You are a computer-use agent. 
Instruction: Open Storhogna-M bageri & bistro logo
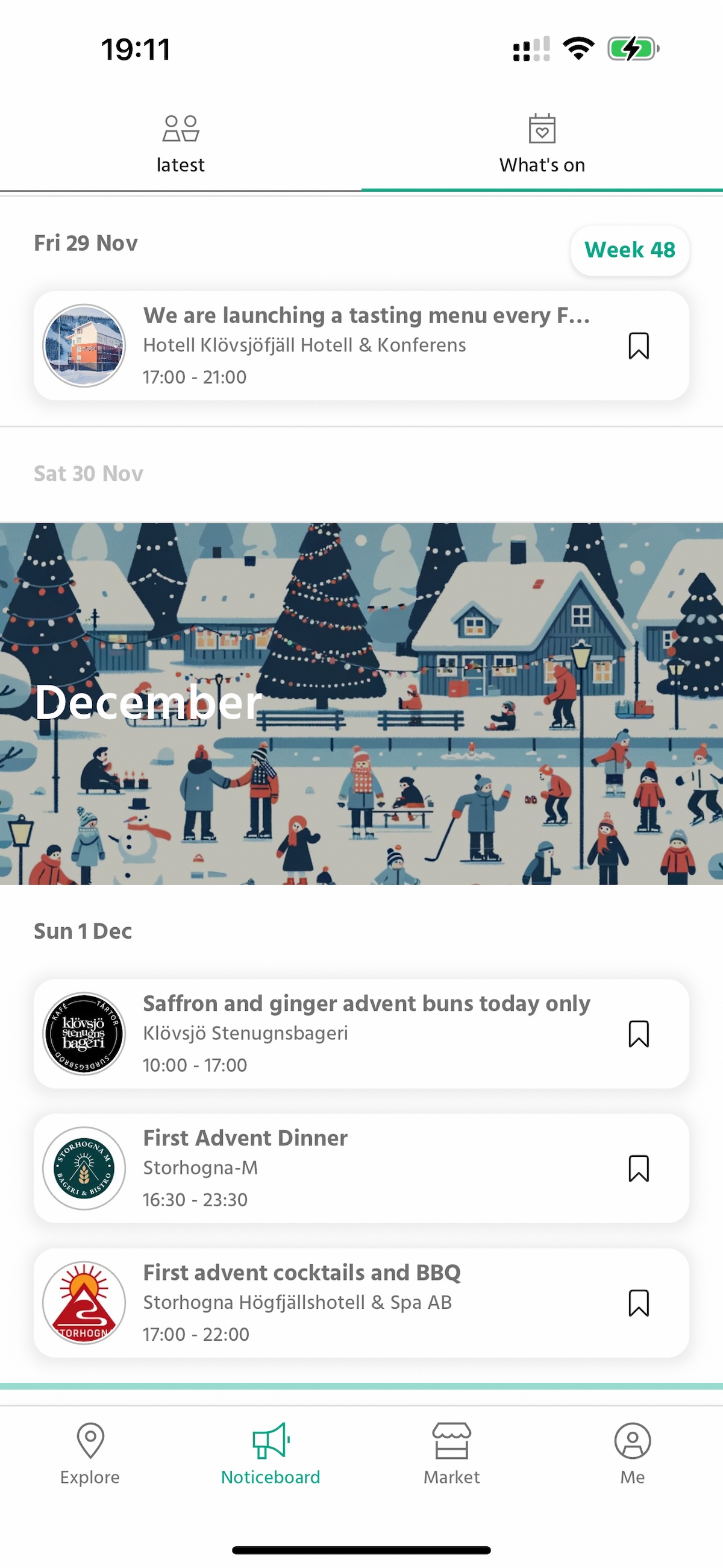pyautogui.click(x=84, y=1168)
